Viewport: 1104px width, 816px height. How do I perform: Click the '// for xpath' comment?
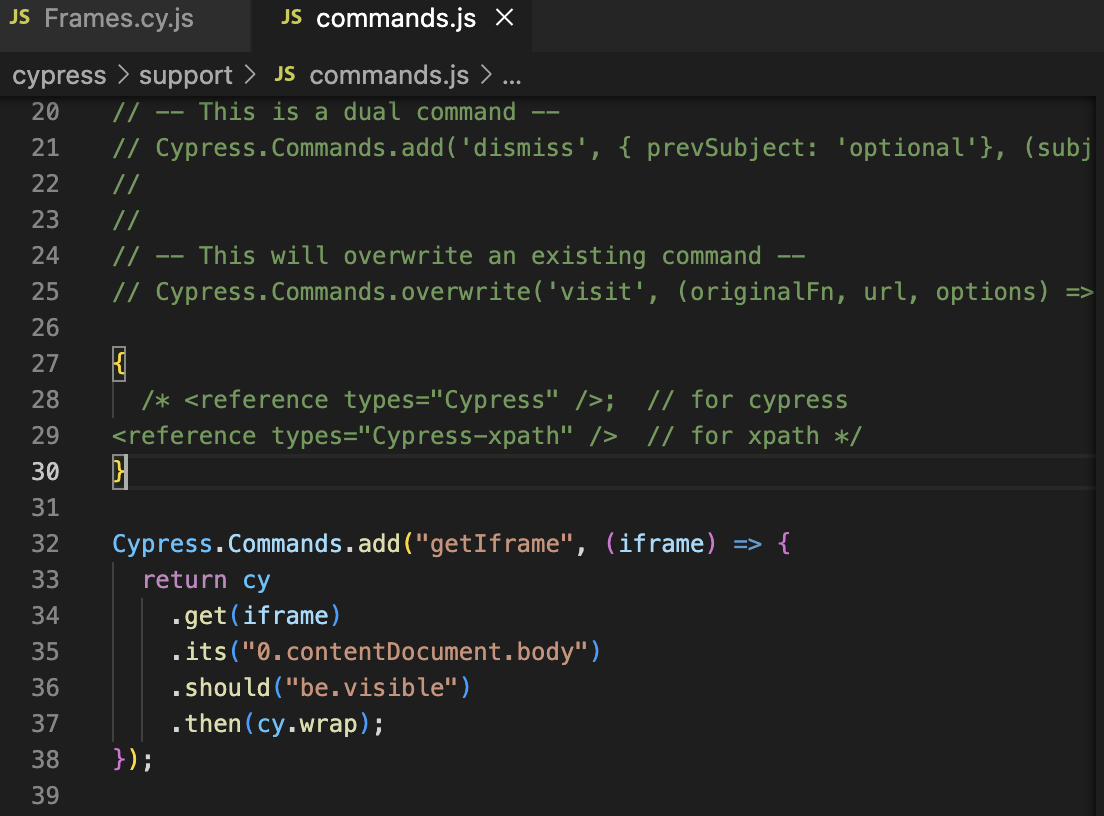click(732, 436)
